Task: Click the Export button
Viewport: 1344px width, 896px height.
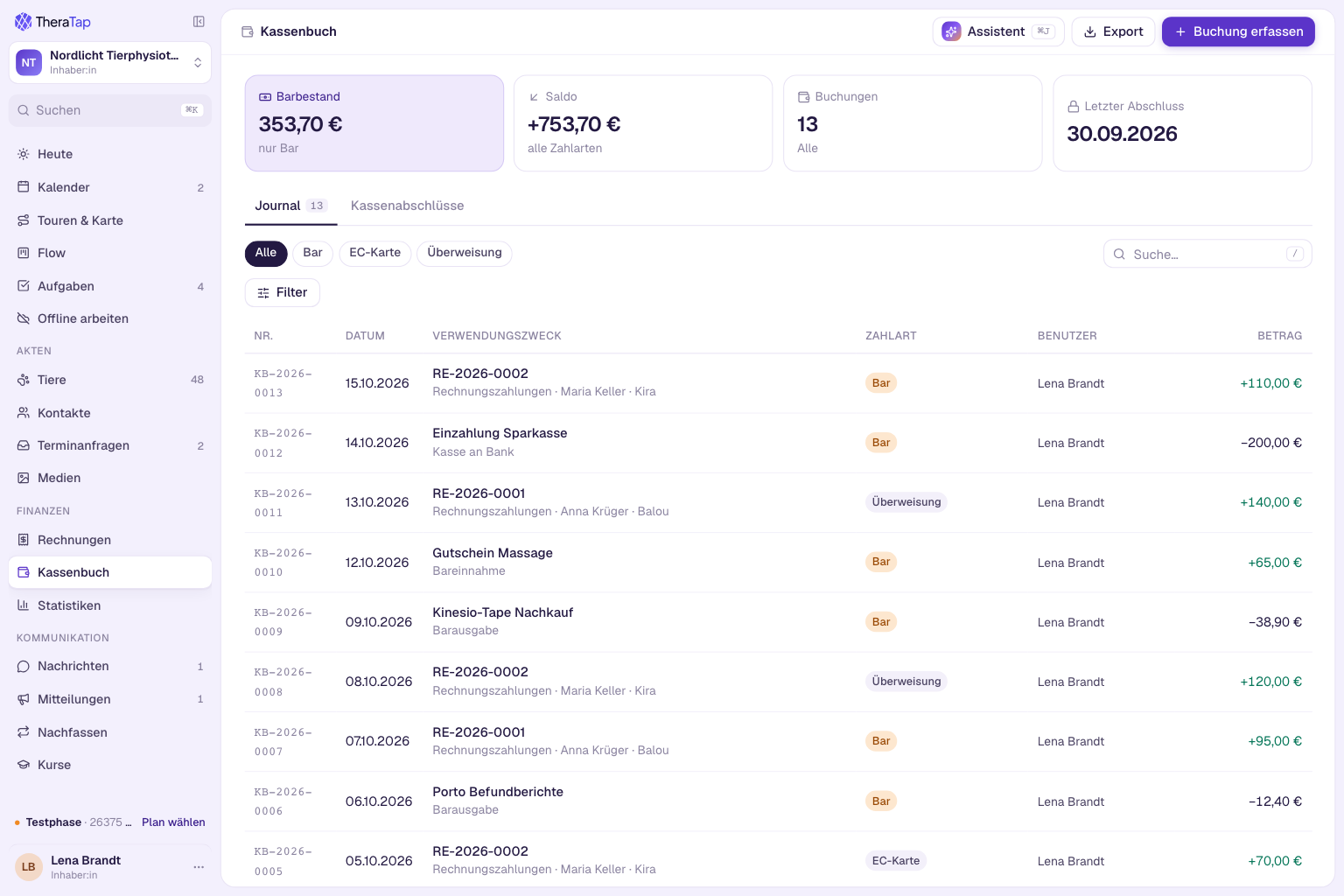Action: 1113,31
